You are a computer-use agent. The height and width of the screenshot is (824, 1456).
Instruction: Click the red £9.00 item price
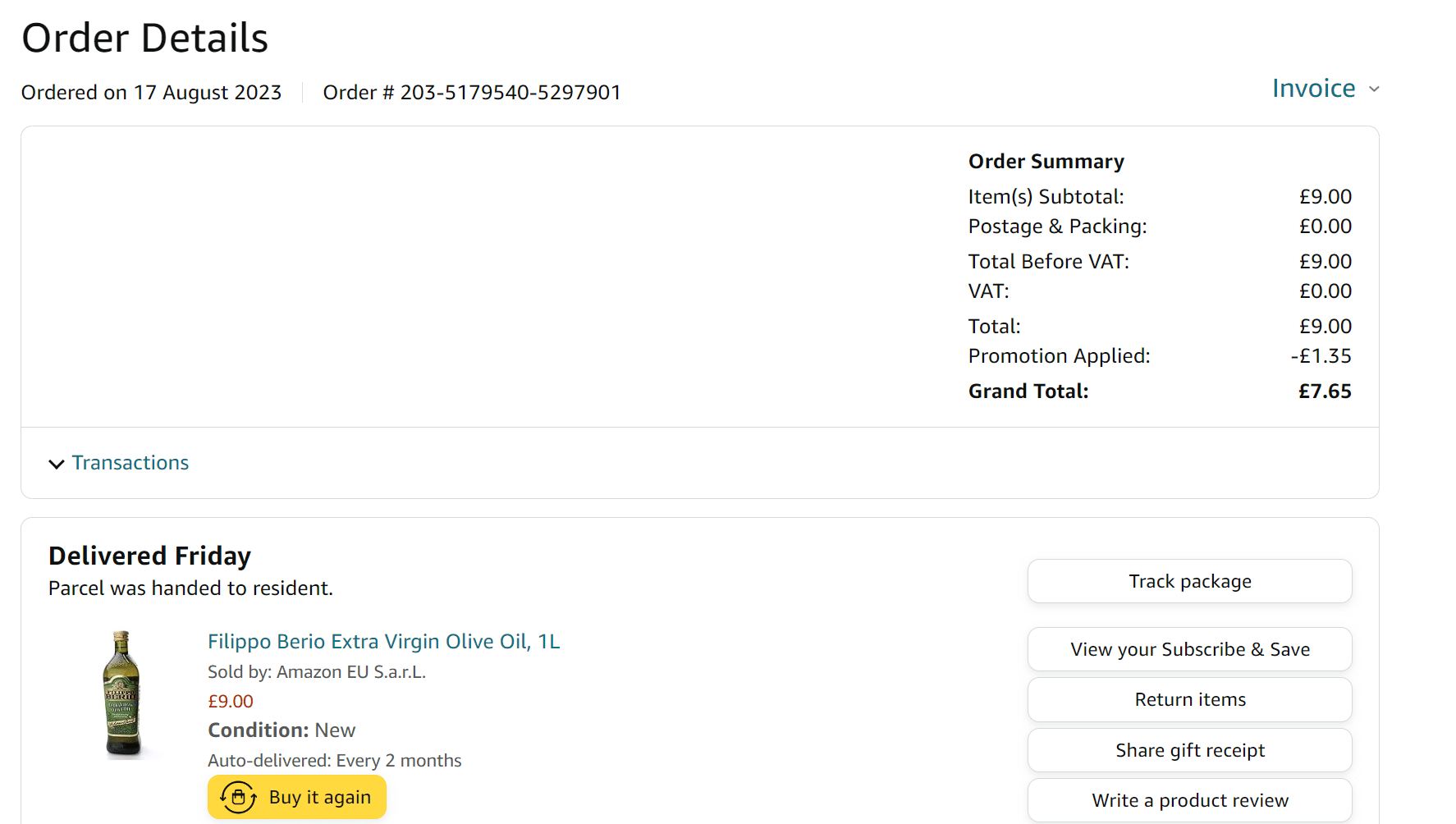tap(231, 702)
